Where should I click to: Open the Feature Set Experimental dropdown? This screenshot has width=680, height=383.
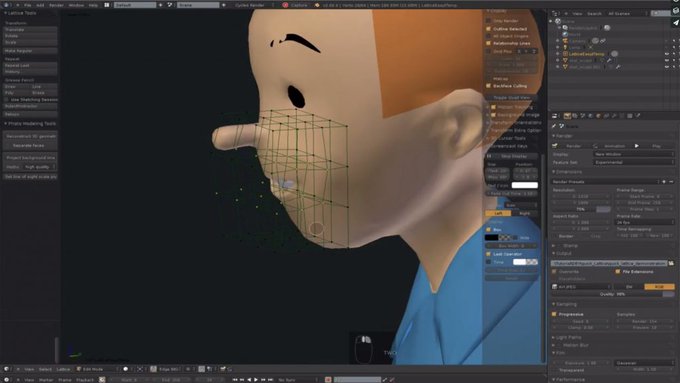[x=634, y=162]
